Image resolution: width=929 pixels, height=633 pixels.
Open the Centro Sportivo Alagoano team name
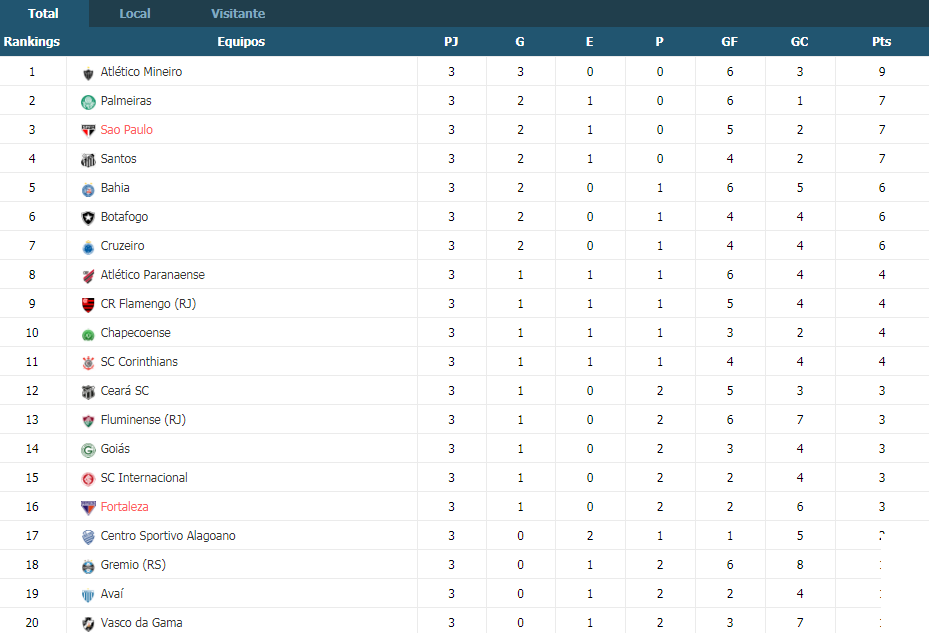(x=168, y=536)
